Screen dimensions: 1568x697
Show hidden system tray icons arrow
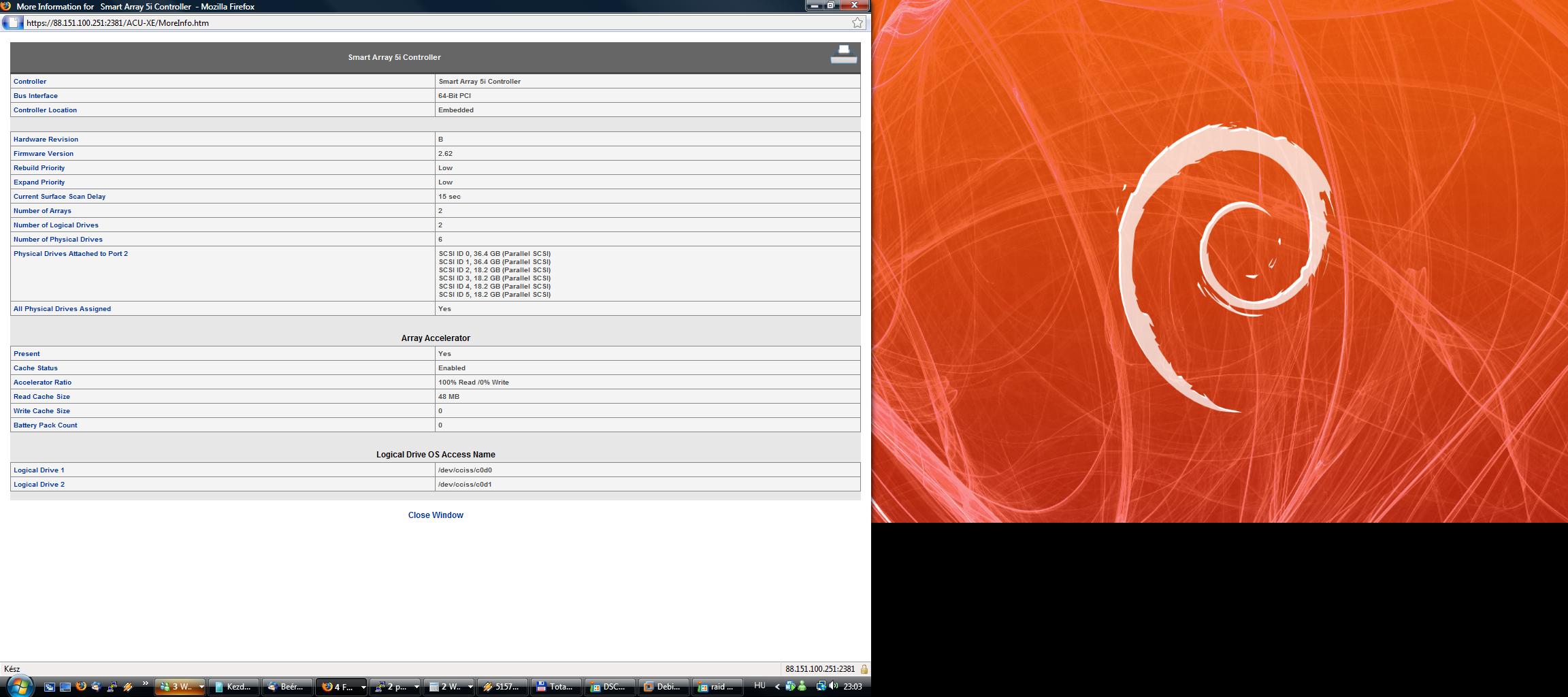[777, 687]
